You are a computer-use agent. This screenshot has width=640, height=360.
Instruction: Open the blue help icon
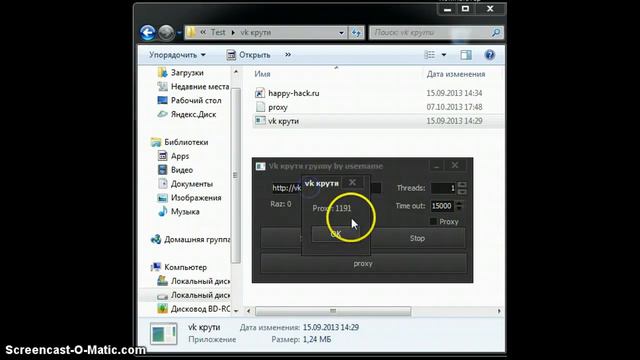[x=489, y=55]
